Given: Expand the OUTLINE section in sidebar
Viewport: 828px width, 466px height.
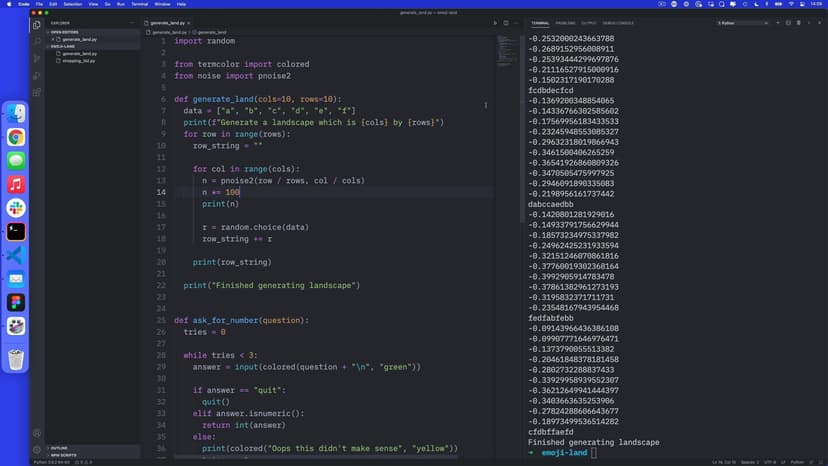Looking at the screenshot, I should coord(59,447).
